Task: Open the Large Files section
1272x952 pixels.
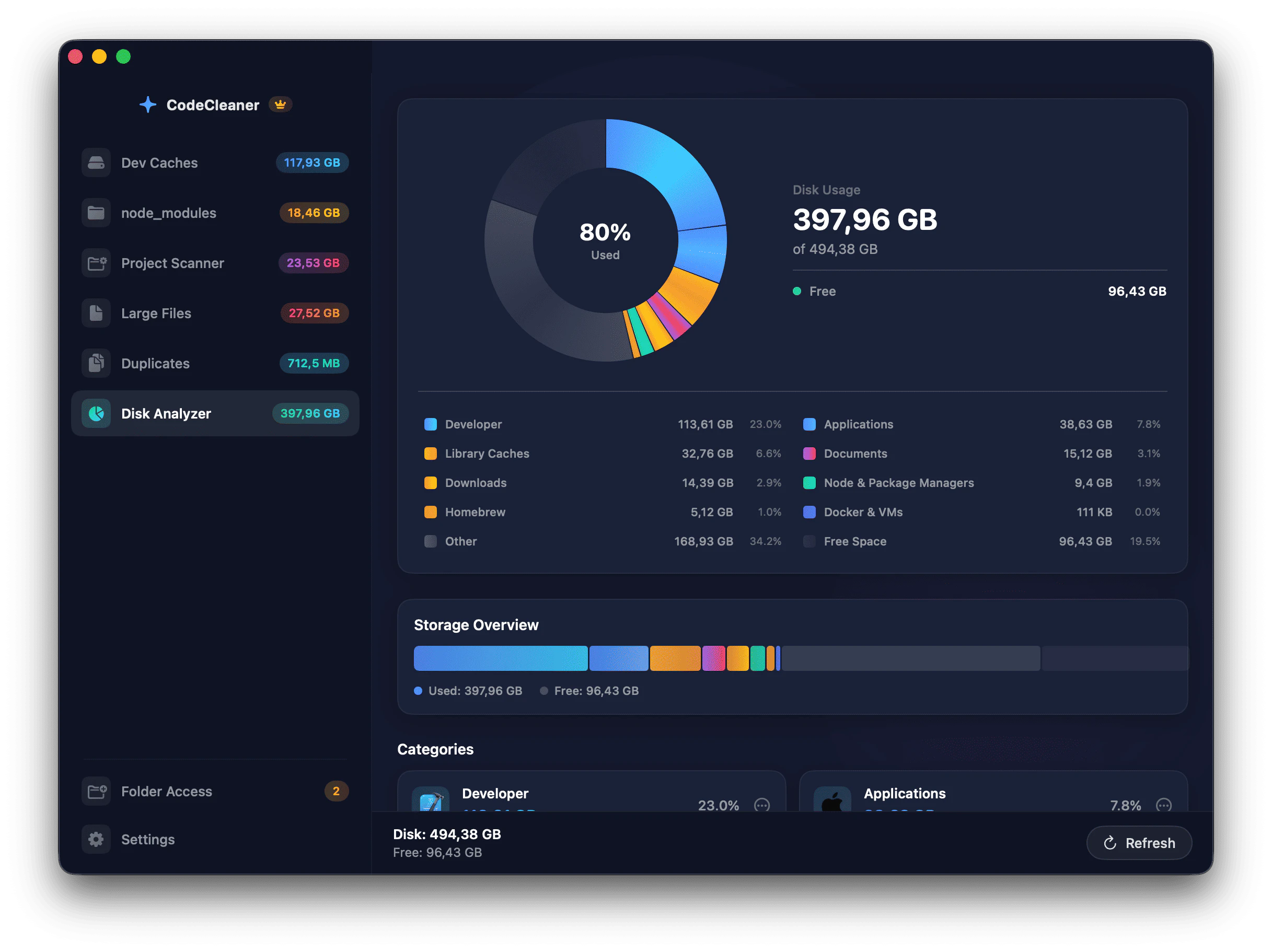Action: (x=156, y=314)
